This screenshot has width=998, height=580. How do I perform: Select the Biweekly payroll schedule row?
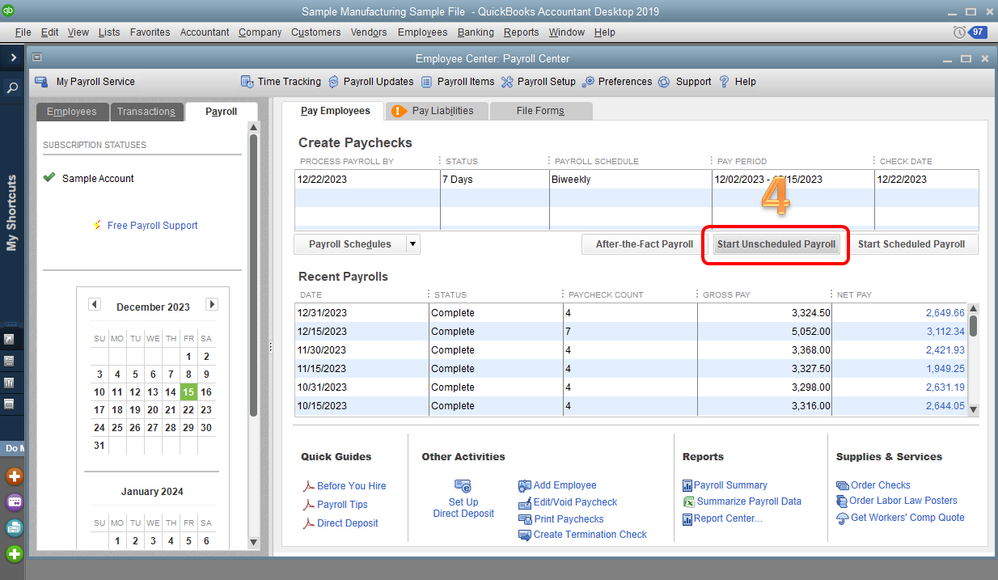click(x=636, y=180)
